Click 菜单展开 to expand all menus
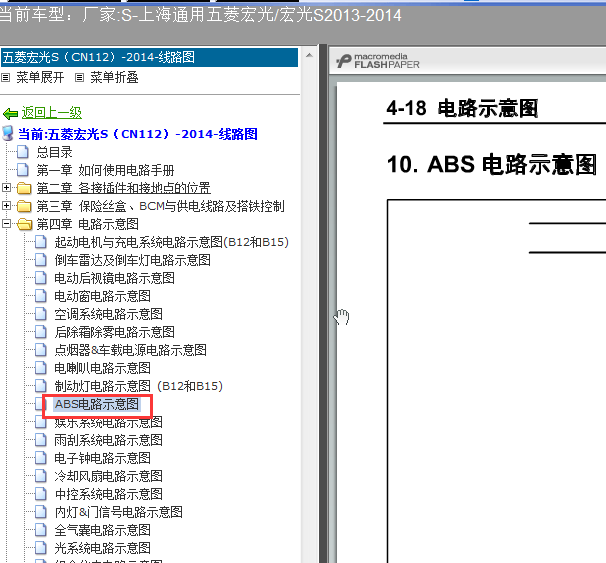606x563 pixels. coord(40,77)
